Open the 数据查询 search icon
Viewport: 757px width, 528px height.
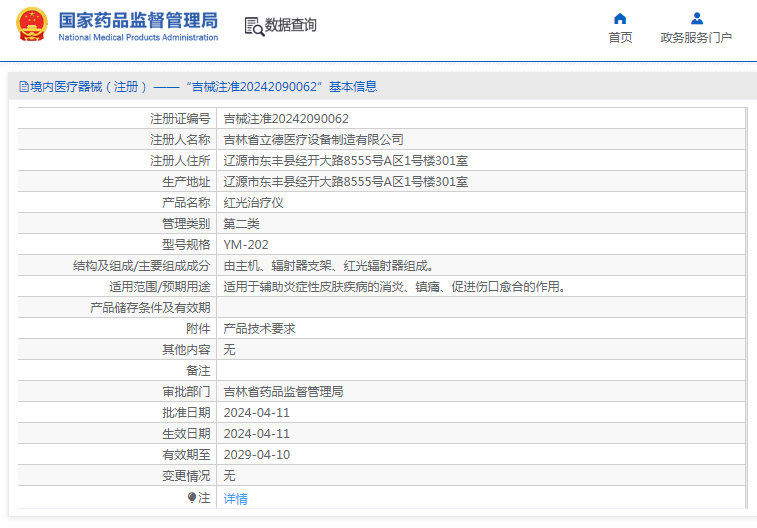pyautogui.click(x=254, y=27)
